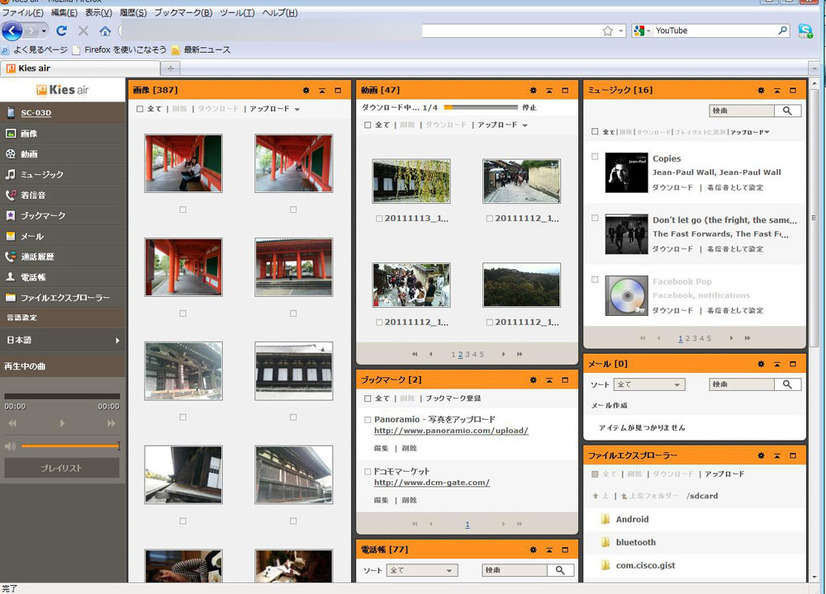
Task: Open the ツール(T) menu
Action: [237, 13]
